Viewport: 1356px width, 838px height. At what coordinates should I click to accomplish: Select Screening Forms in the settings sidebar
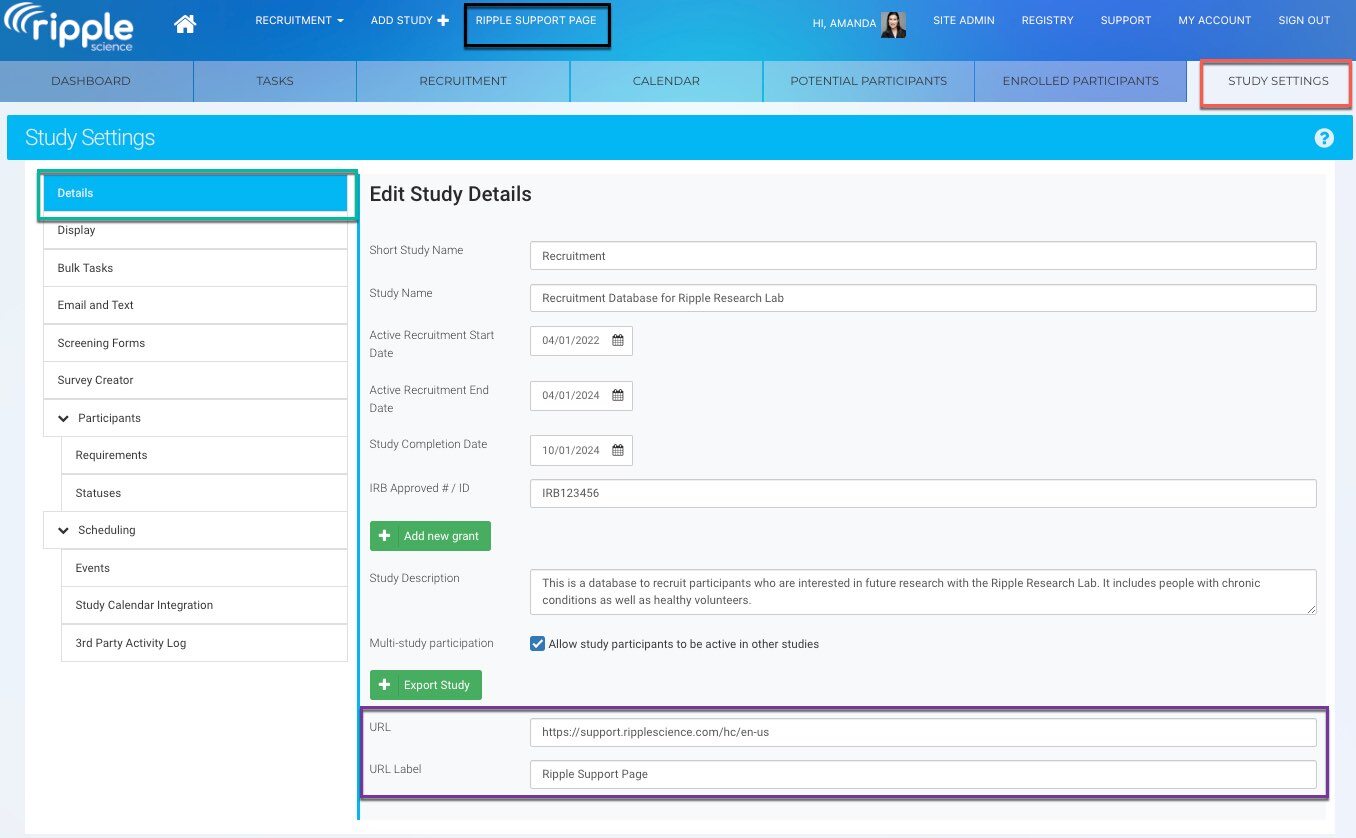pos(101,343)
